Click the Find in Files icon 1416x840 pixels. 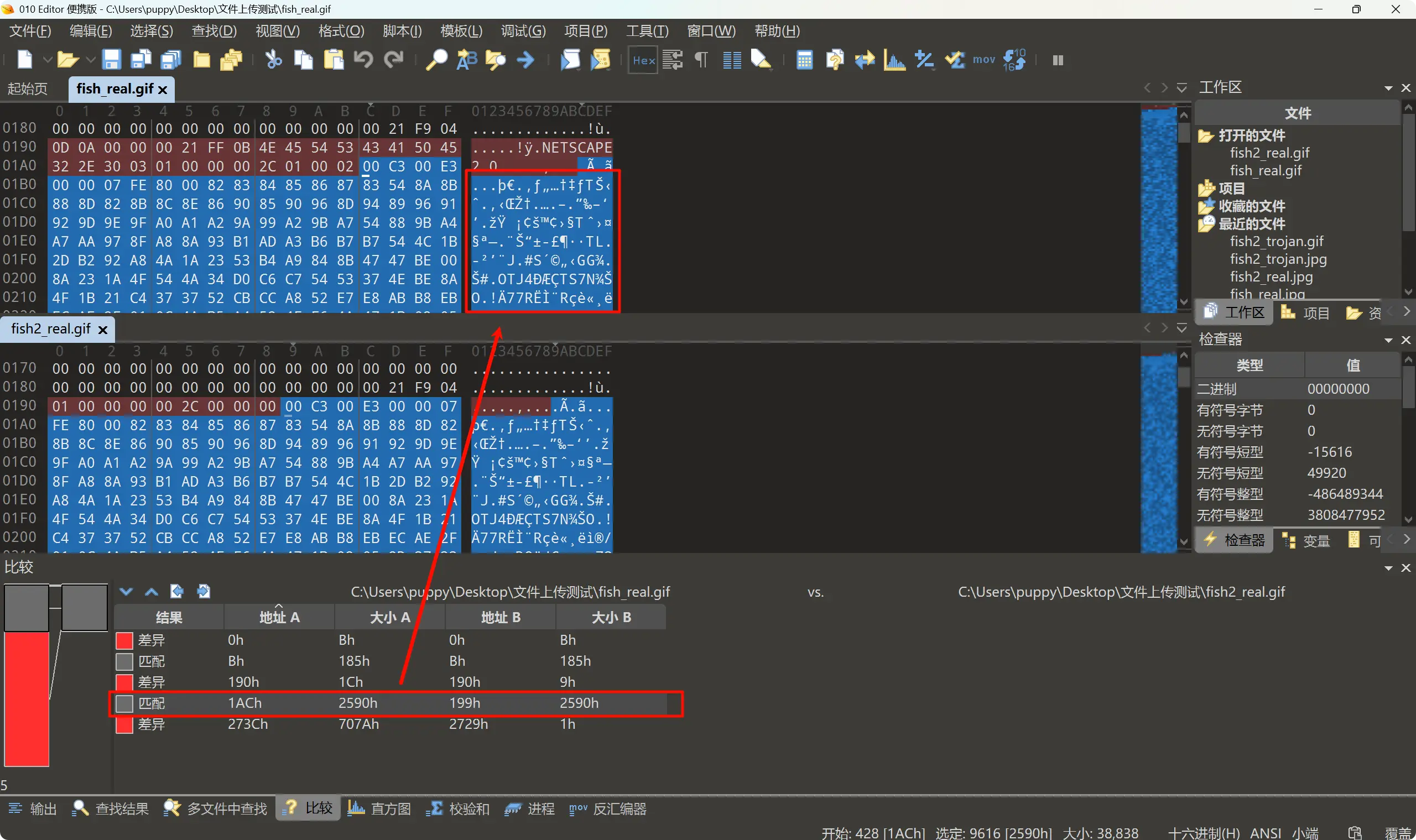[x=496, y=59]
